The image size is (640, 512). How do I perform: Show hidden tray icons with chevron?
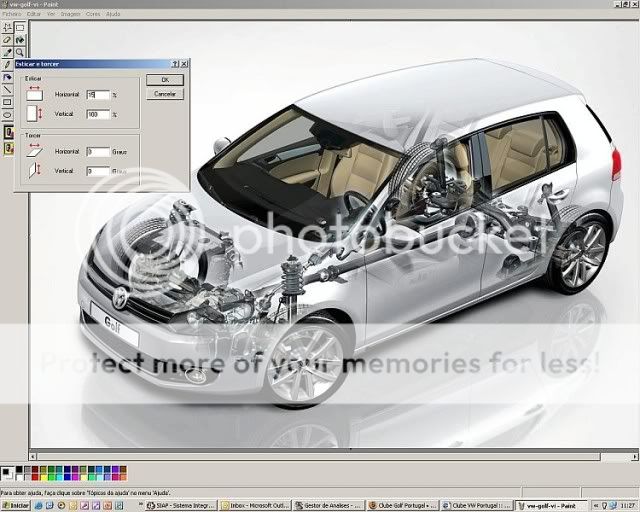point(596,506)
